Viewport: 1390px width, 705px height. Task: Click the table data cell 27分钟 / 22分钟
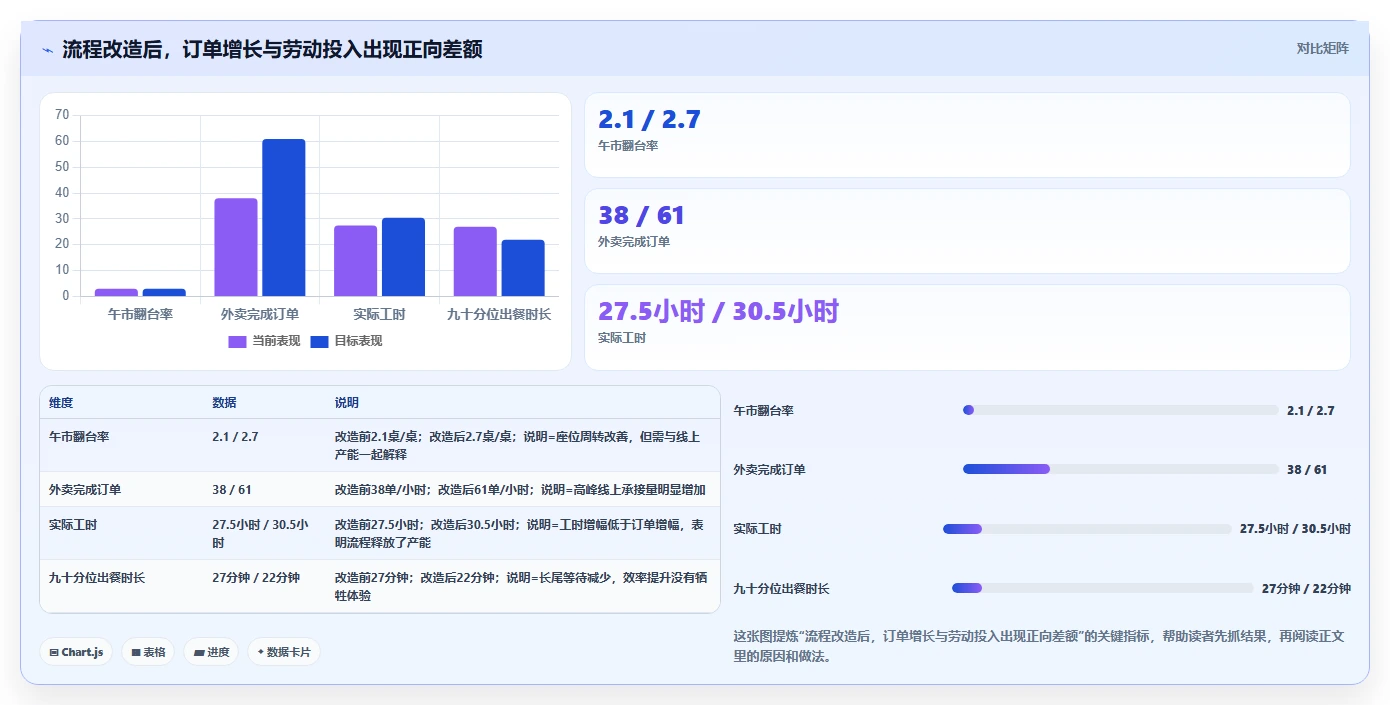pos(256,578)
